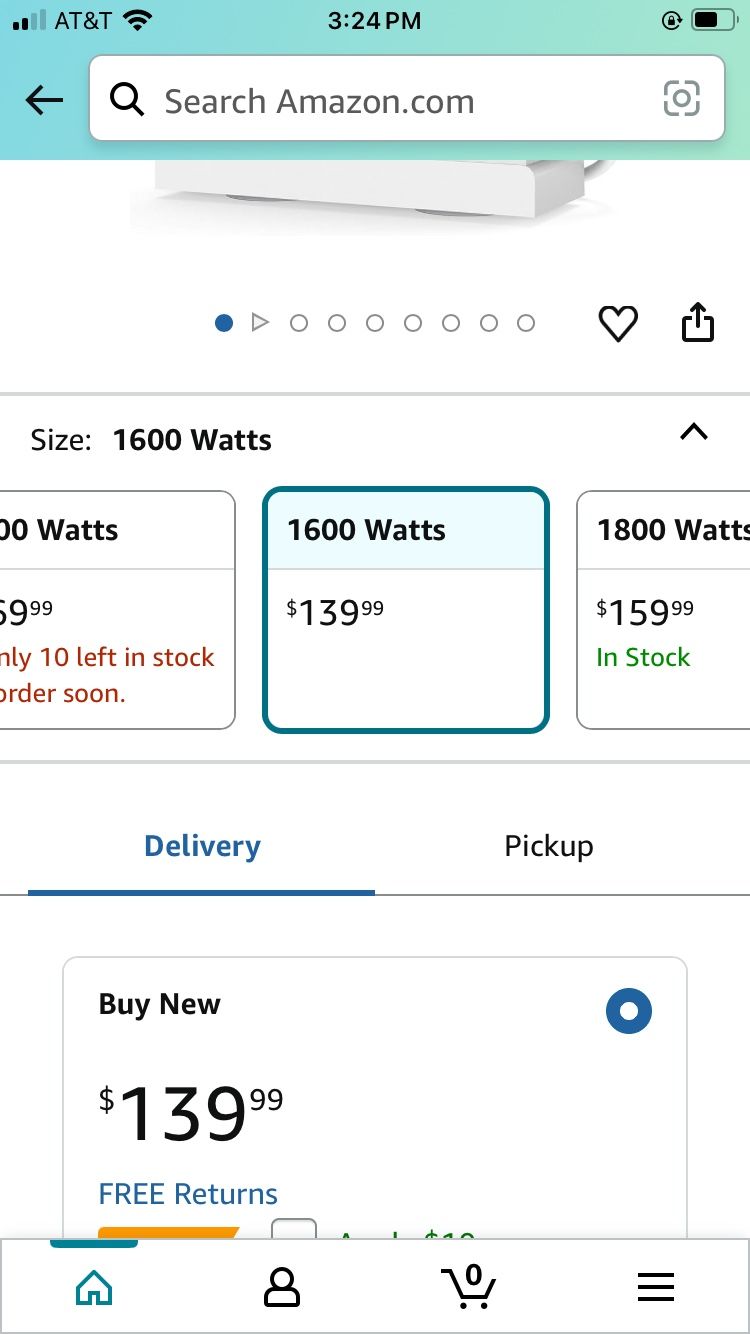Switch to the Delivery tab
Viewport: 750px width, 1334px height.
(x=202, y=846)
